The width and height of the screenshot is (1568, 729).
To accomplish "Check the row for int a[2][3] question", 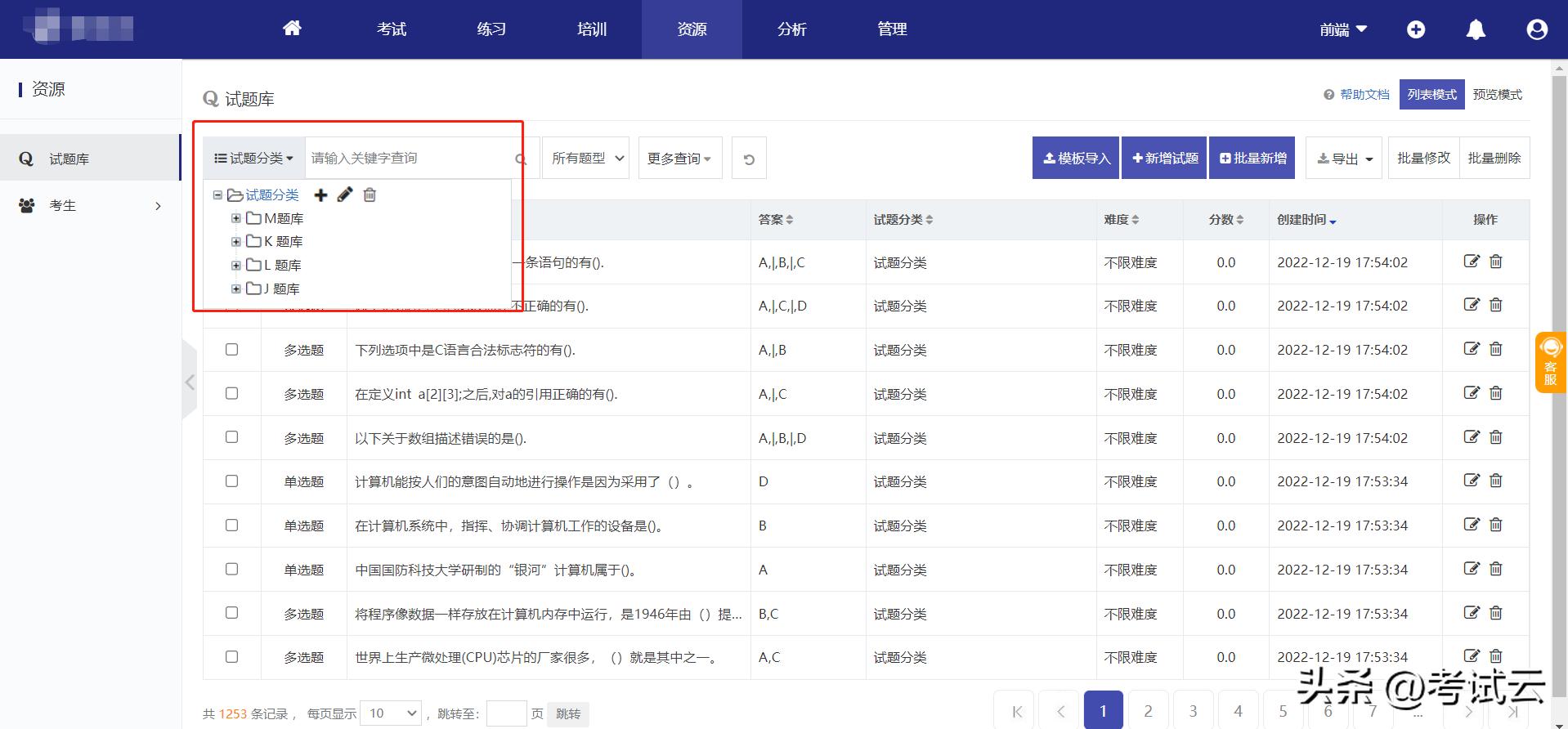I will coord(232,393).
